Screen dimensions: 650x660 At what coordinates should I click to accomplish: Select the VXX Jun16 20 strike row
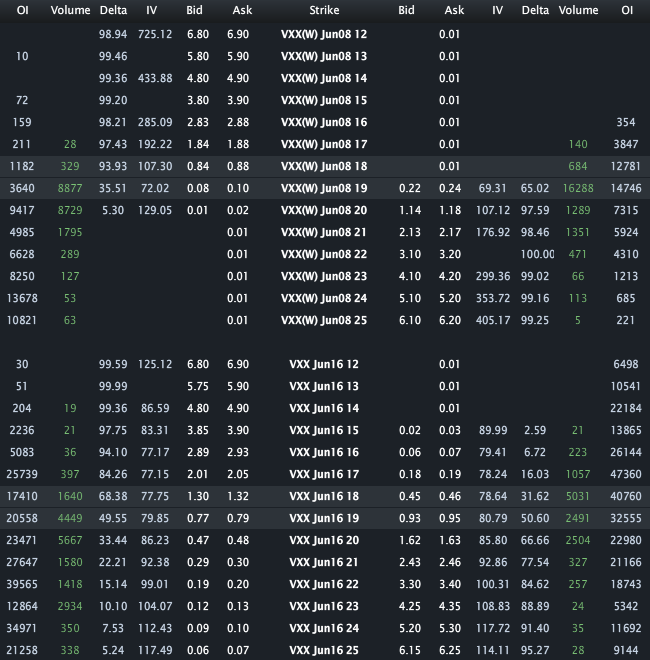[x=325, y=540]
